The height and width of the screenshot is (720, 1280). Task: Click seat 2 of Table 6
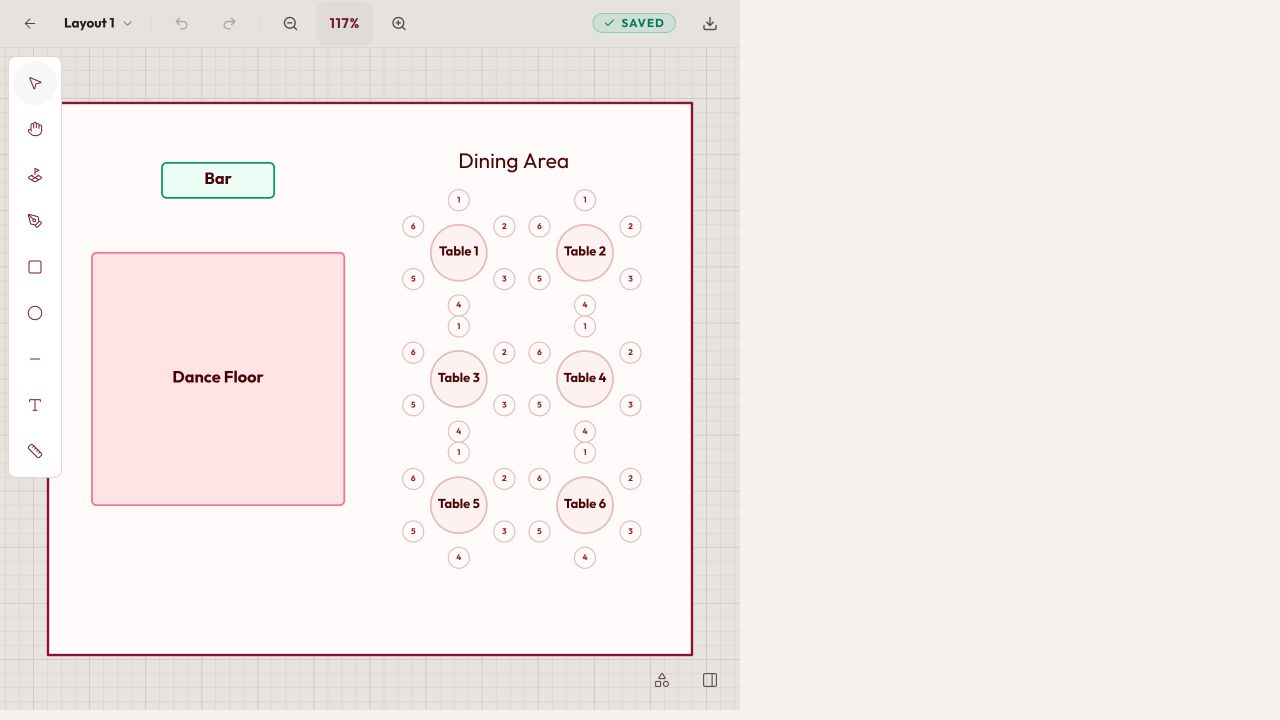click(x=630, y=478)
